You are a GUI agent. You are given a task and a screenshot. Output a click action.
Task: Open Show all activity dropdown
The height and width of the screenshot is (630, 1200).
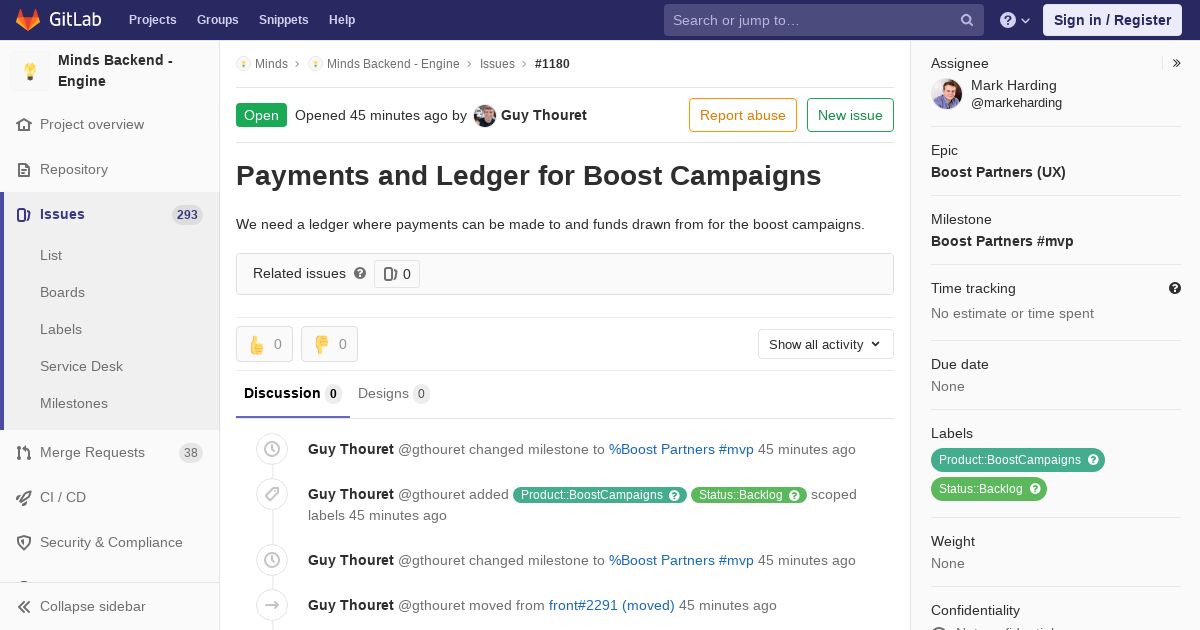[x=826, y=344]
